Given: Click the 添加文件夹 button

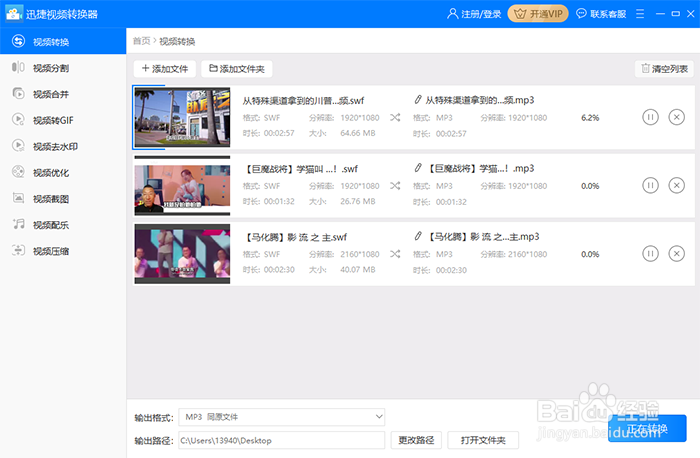Looking at the screenshot, I should point(237,69).
